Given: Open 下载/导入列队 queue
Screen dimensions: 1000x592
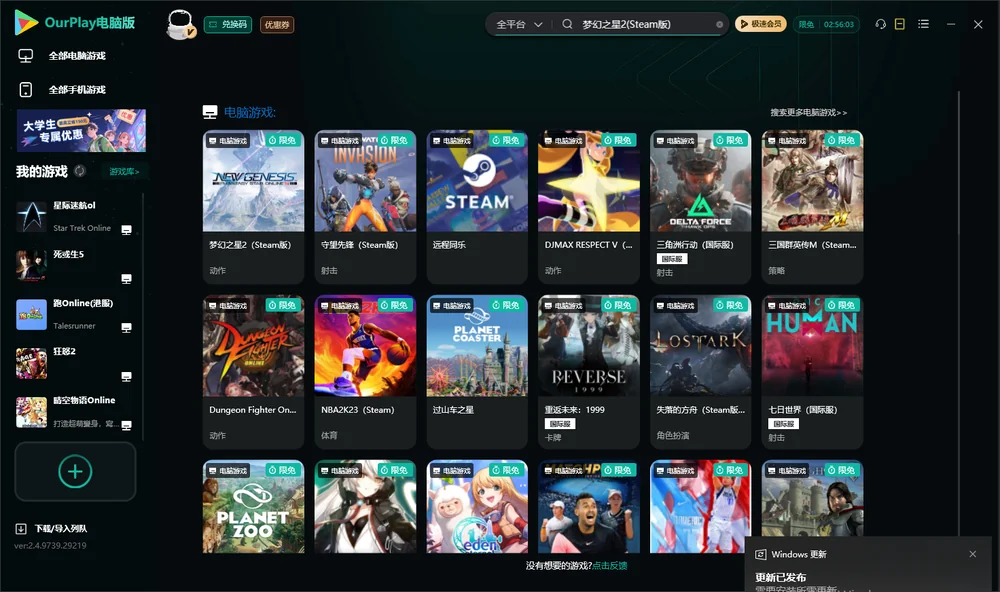Looking at the screenshot, I should pos(61,528).
